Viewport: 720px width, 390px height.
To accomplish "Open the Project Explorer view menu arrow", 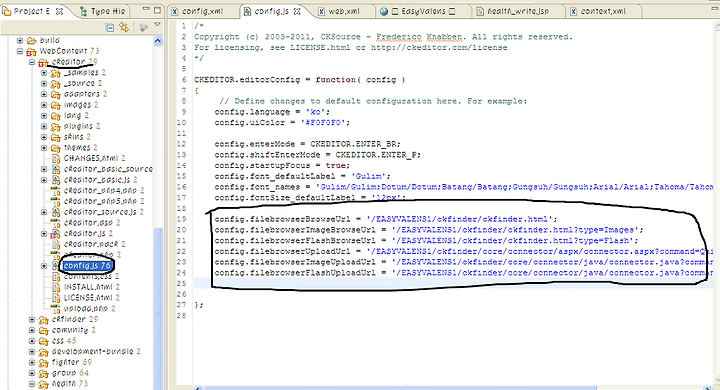I will (x=158, y=25).
